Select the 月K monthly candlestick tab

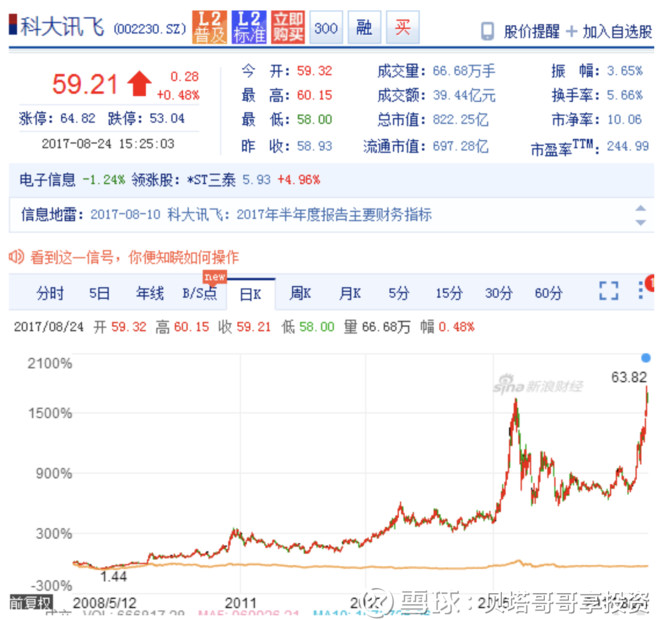click(350, 293)
